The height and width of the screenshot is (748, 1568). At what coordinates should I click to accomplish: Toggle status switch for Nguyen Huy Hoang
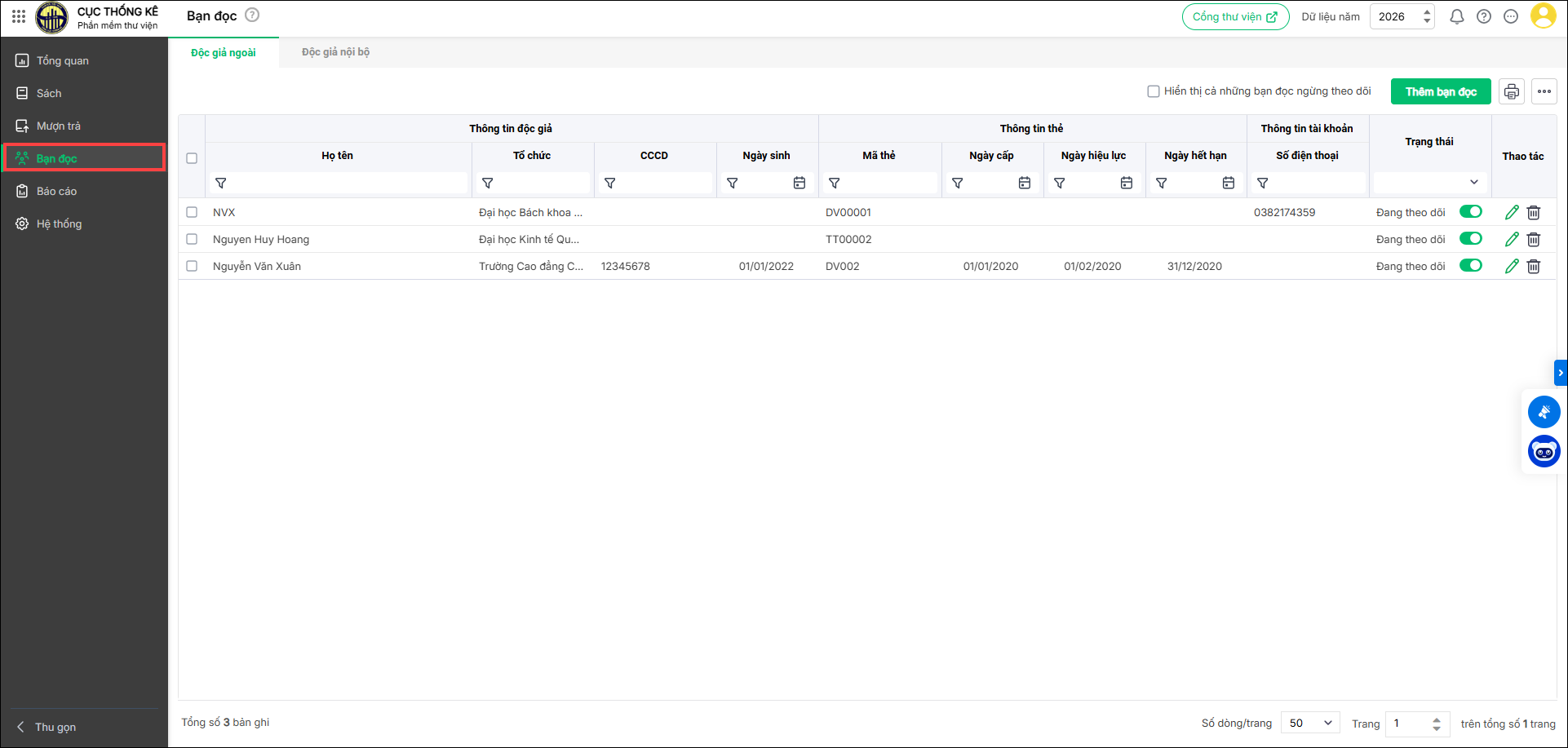pos(1470,239)
